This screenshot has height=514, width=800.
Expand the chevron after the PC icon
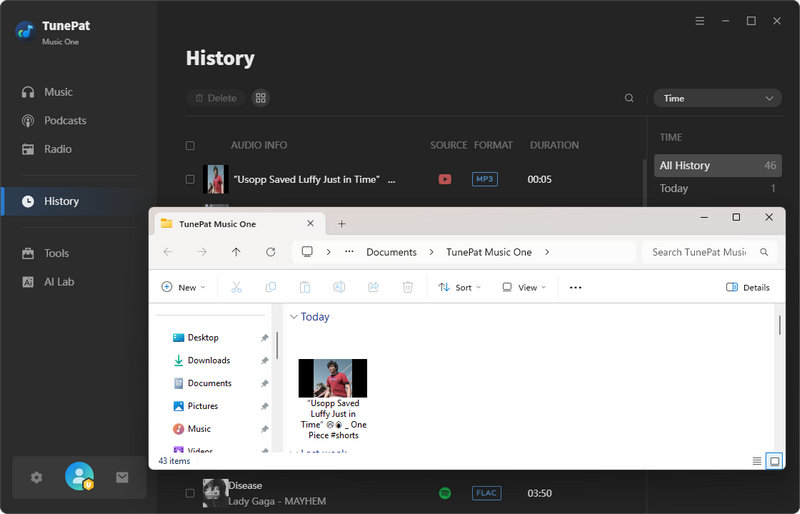[x=329, y=252]
